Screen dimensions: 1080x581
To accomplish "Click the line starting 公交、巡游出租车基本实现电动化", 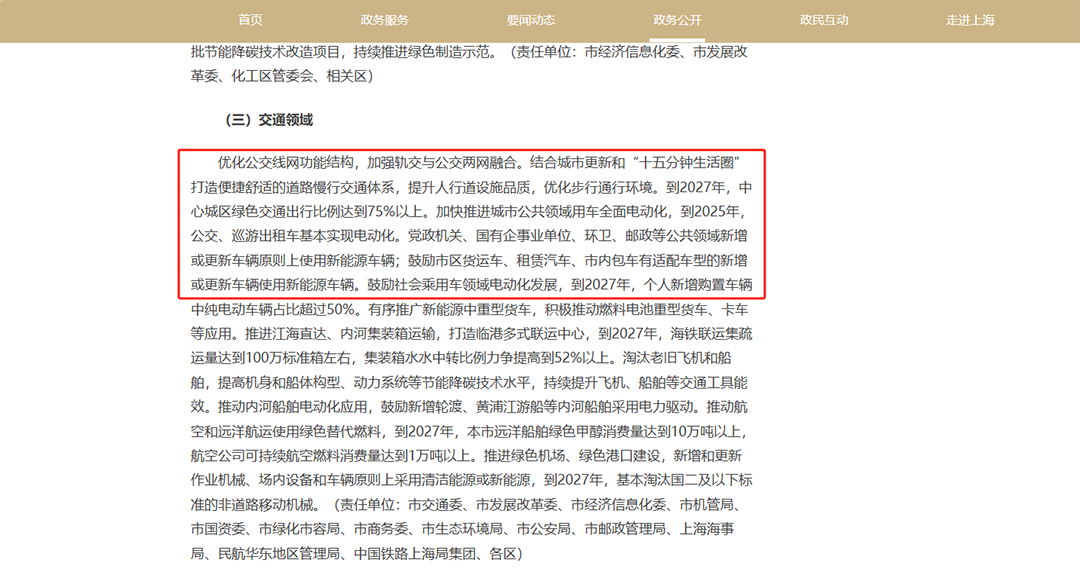I will (x=469, y=235).
